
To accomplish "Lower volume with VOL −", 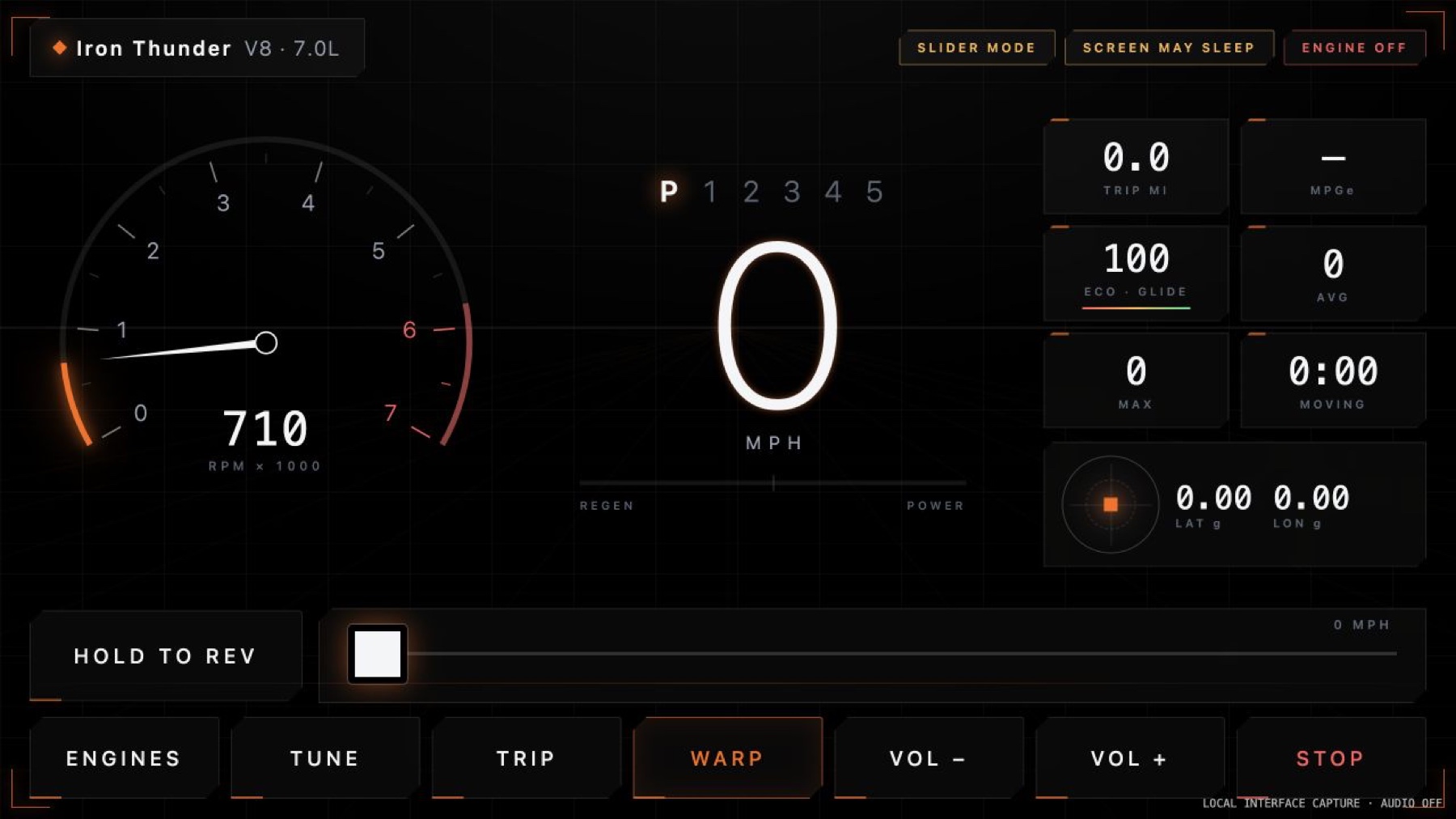I will pyautogui.click(x=929, y=758).
